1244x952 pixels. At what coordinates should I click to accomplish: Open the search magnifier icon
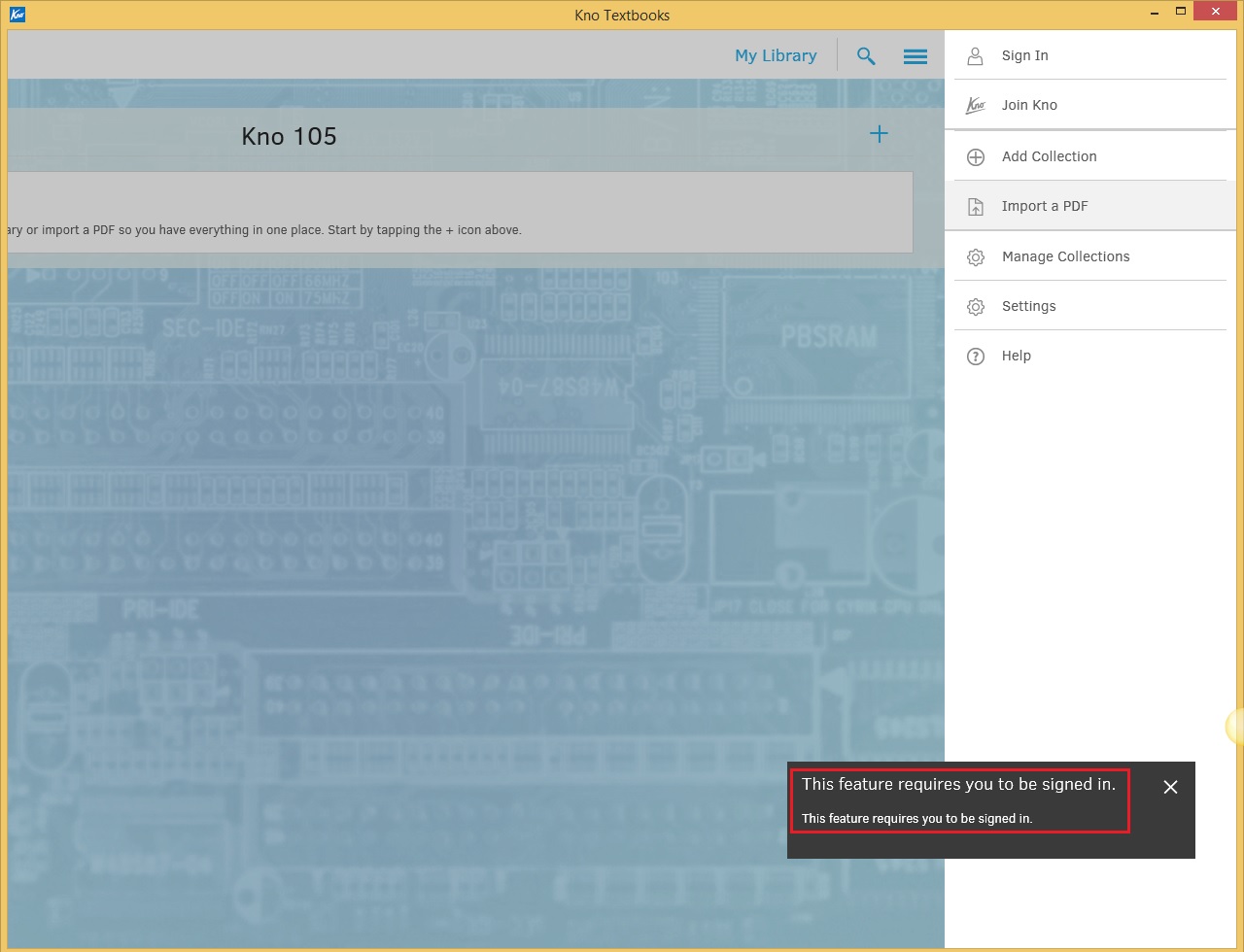click(866, 56)
